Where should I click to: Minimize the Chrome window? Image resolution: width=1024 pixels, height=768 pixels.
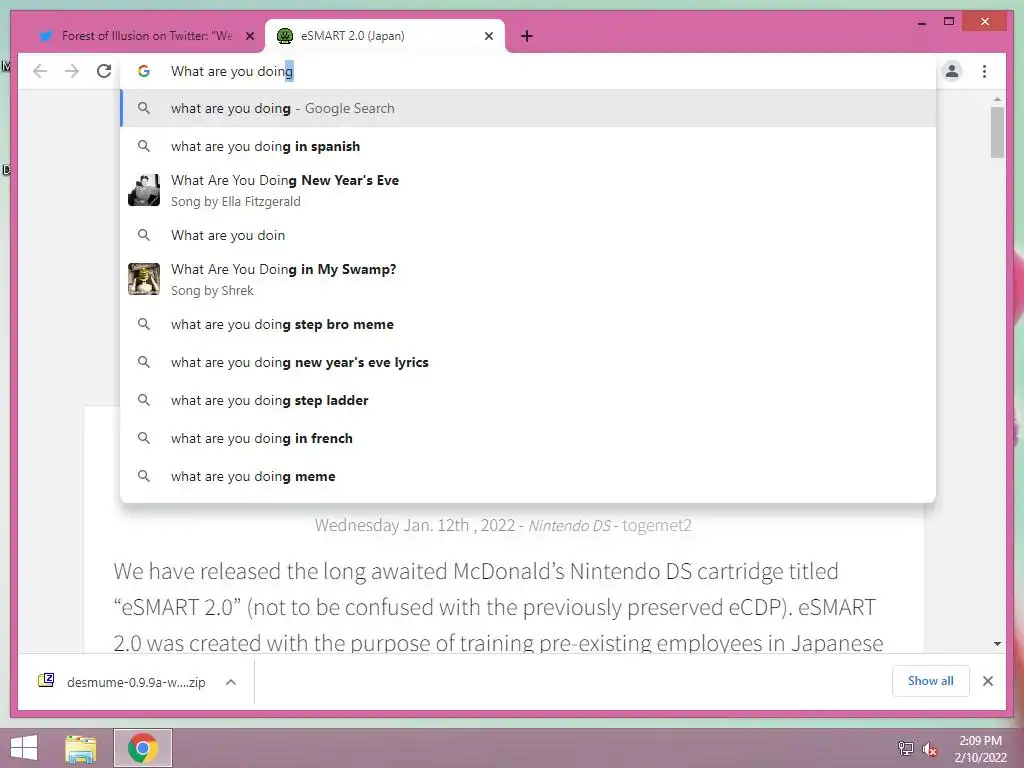[x=921, y=22]
